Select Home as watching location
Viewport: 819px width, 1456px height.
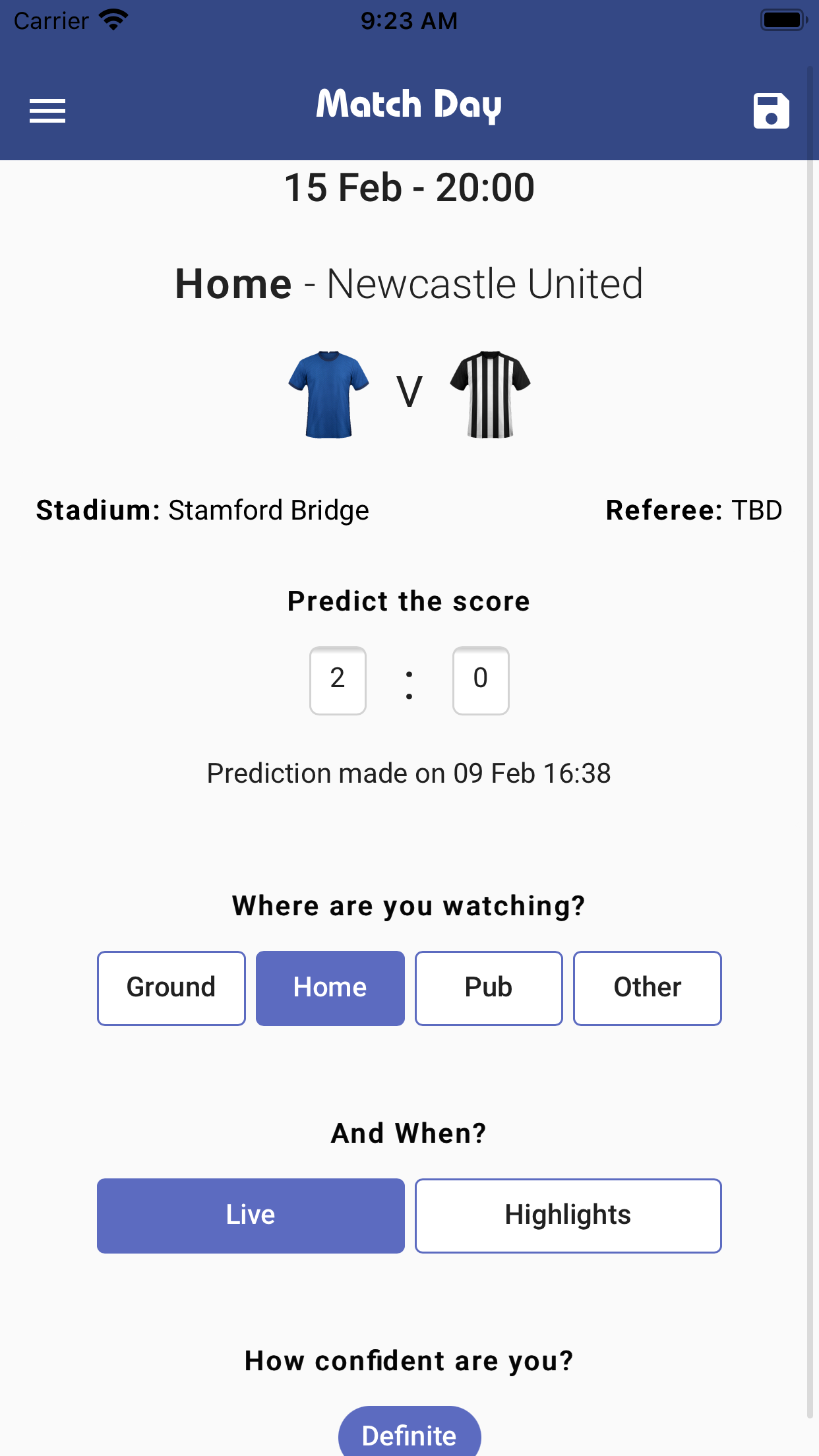[330, 988]
